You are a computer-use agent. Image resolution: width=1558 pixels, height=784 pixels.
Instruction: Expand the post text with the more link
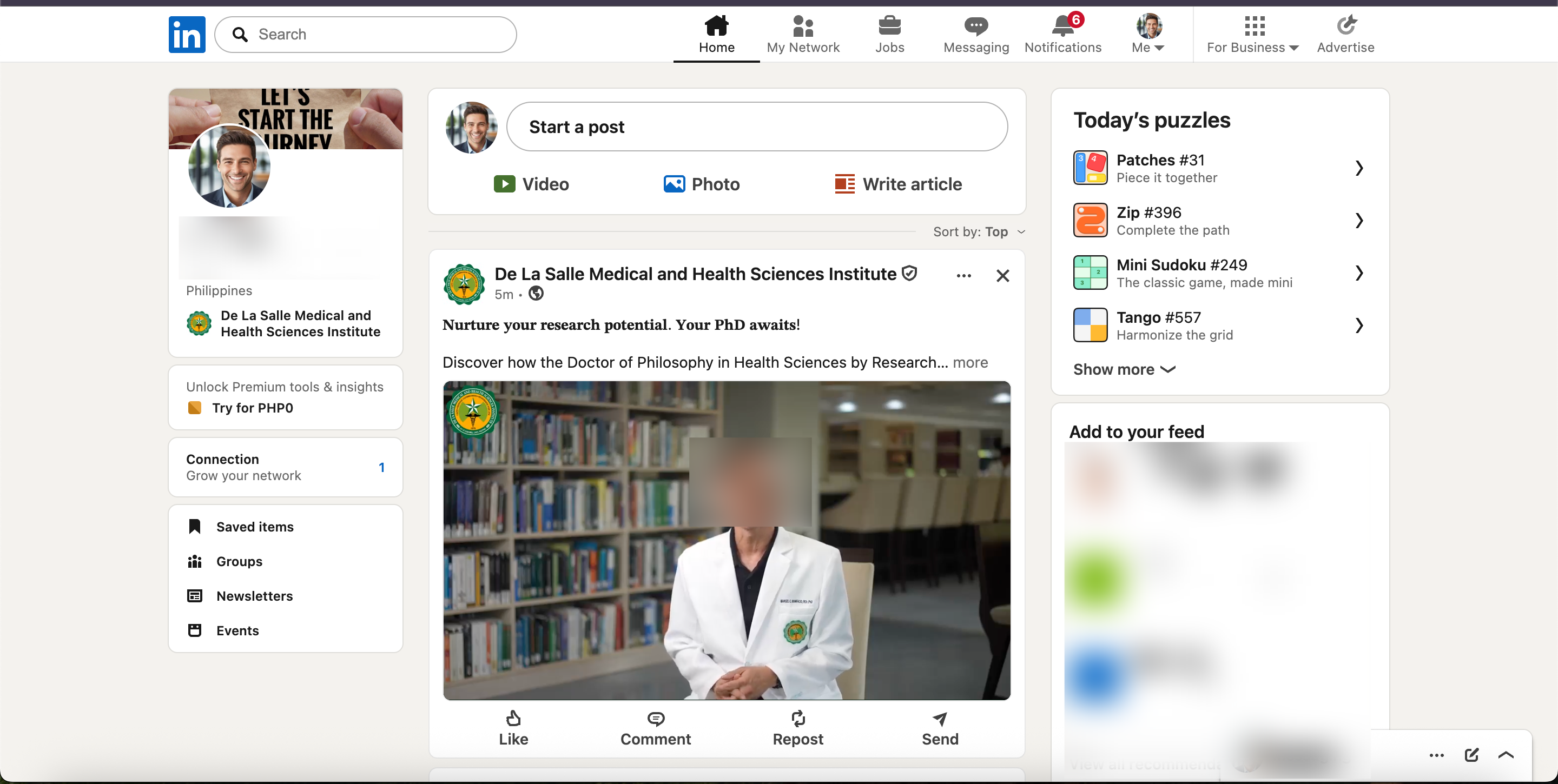[x=970, y=362]
